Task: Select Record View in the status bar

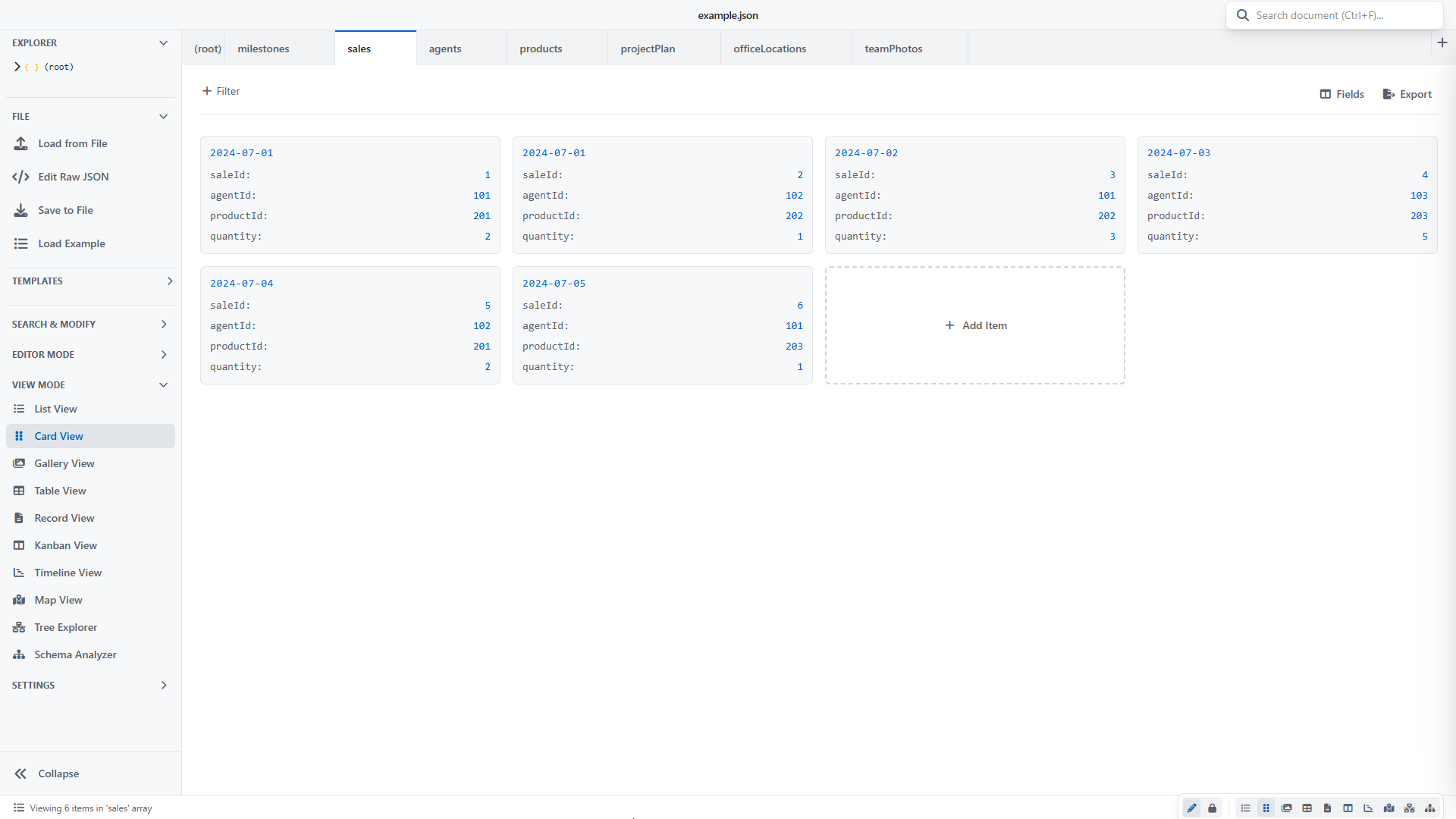Action: point(1327,808)
